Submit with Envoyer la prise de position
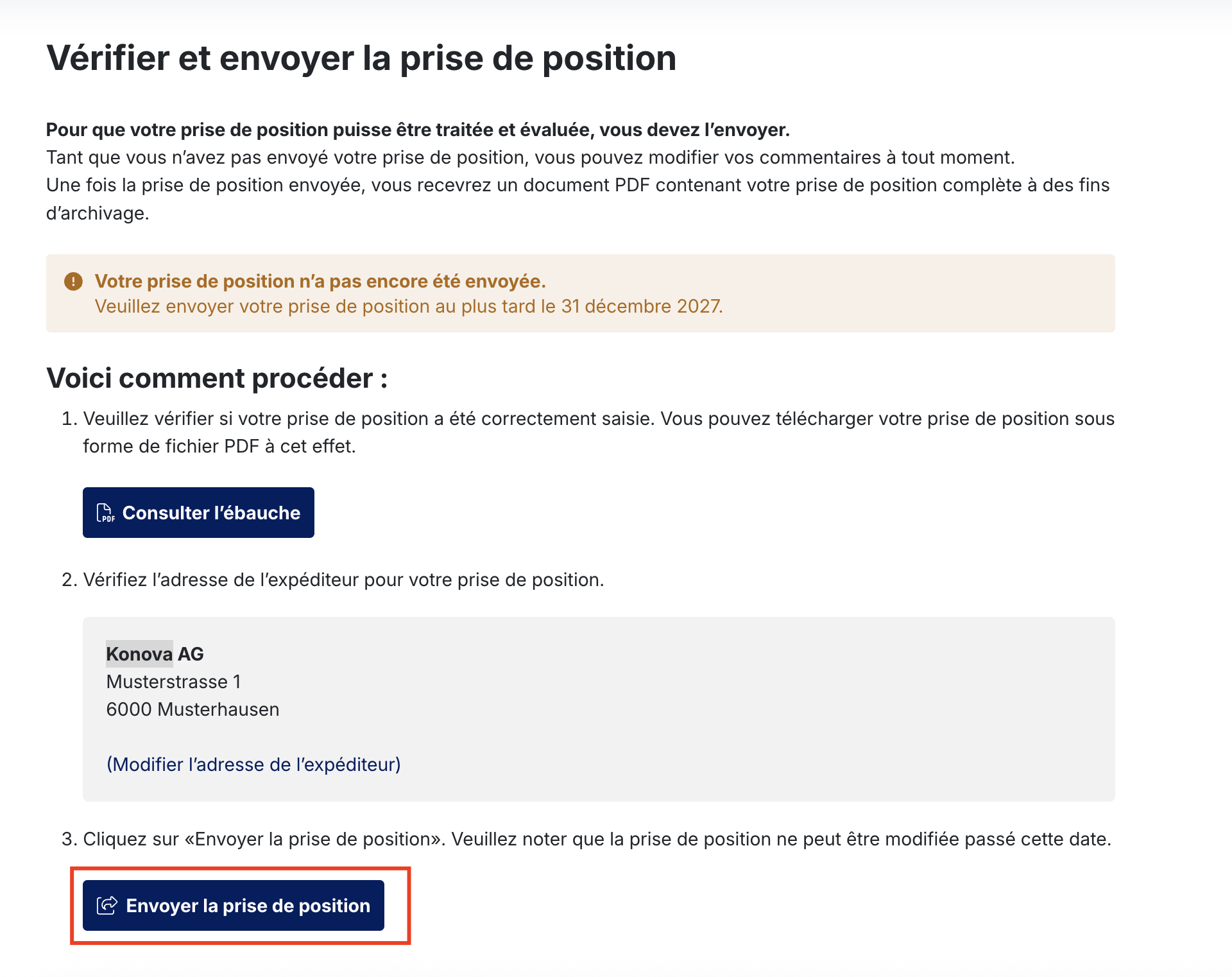The image size is (1232, 977). tap(234, 905)
